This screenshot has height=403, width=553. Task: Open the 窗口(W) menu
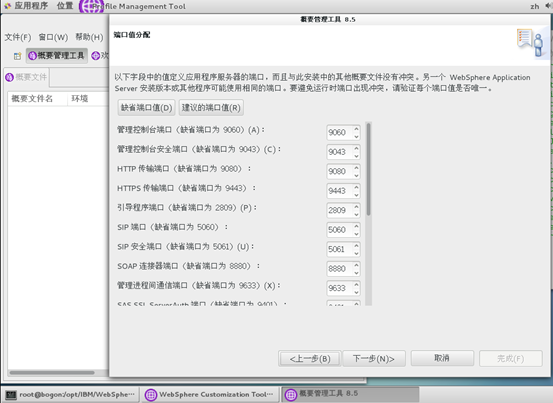(x=53, y=37)
